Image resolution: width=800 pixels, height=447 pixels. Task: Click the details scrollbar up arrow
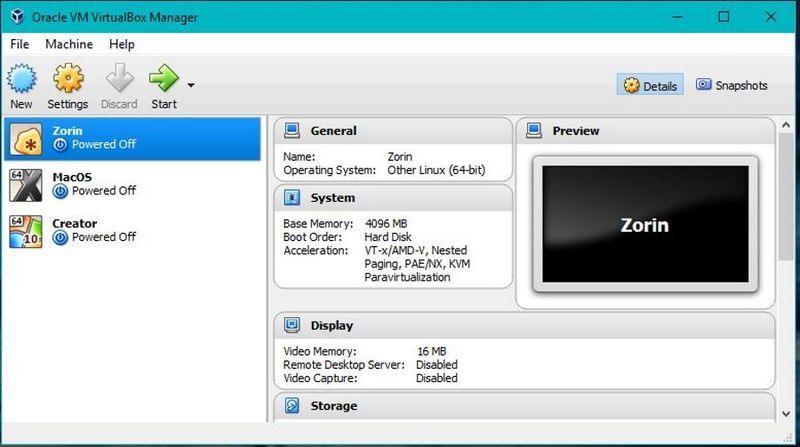(786, 125)
